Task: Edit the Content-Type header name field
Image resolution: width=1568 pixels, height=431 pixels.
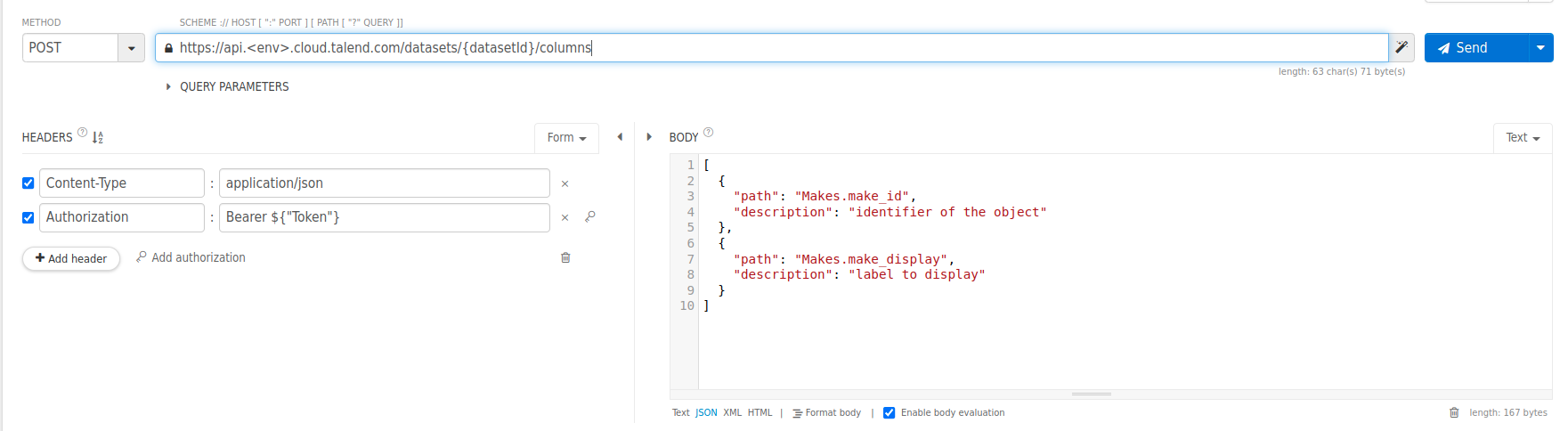Action: 122,183
